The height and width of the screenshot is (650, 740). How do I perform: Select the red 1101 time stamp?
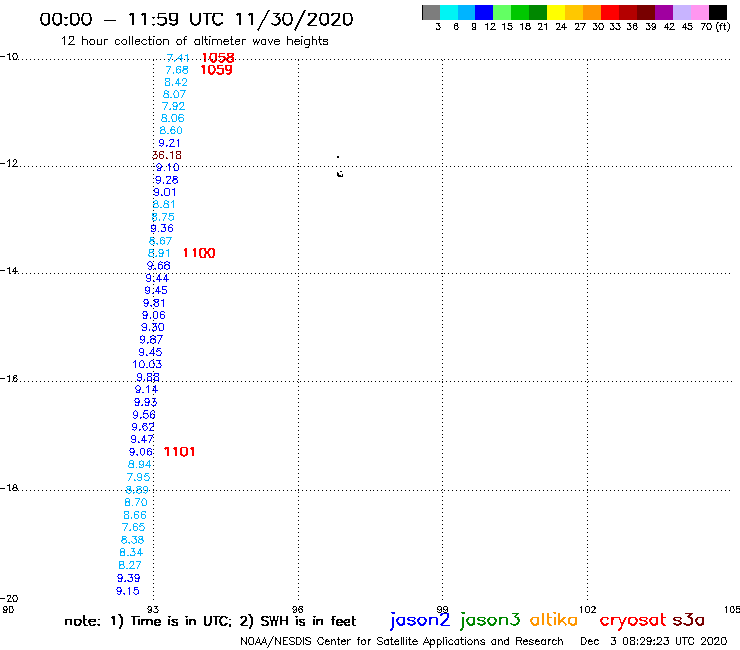(x=179, y=452)
